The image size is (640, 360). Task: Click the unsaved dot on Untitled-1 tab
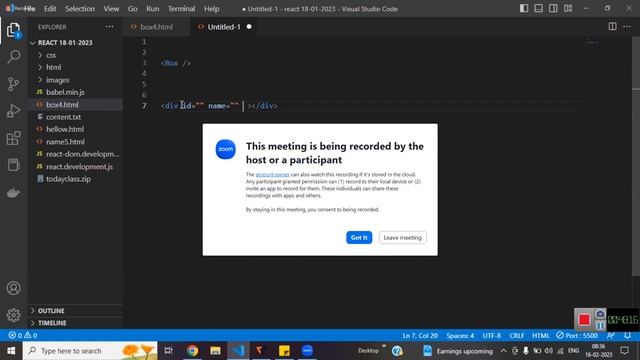(x=249, y=27)
